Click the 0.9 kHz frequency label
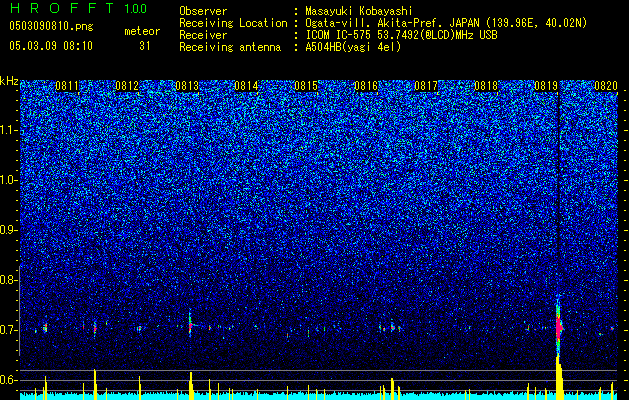This screenshot has height=400, width=629. coord(8,230)
